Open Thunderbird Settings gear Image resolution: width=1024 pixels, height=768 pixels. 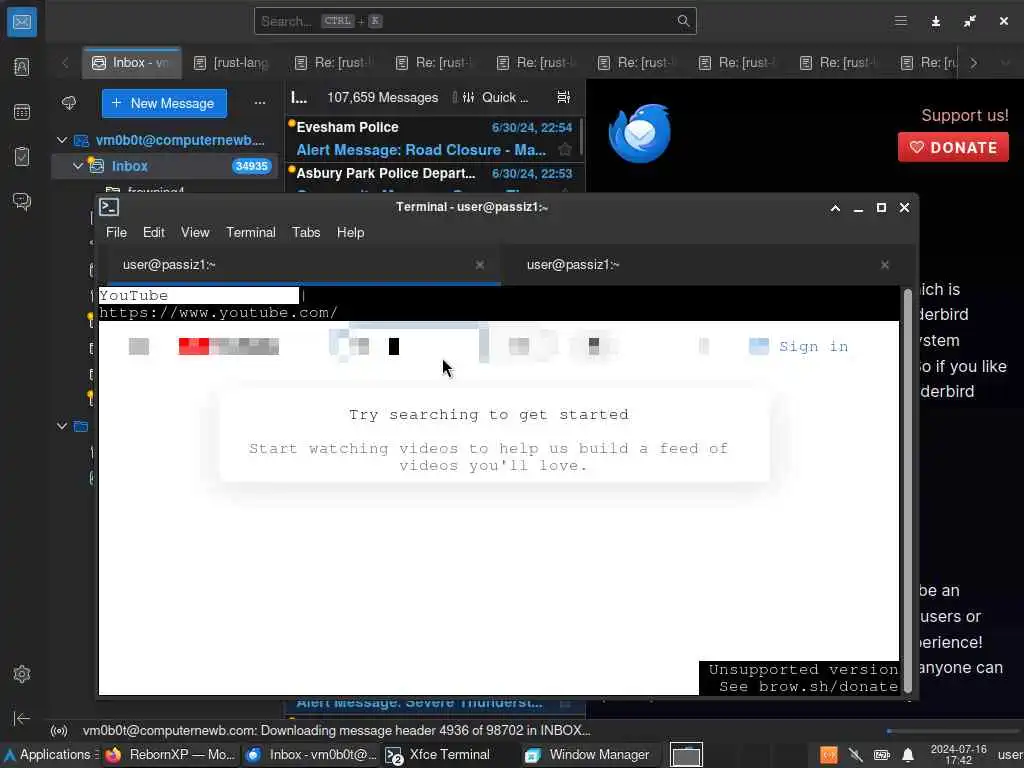coord(22,674)
